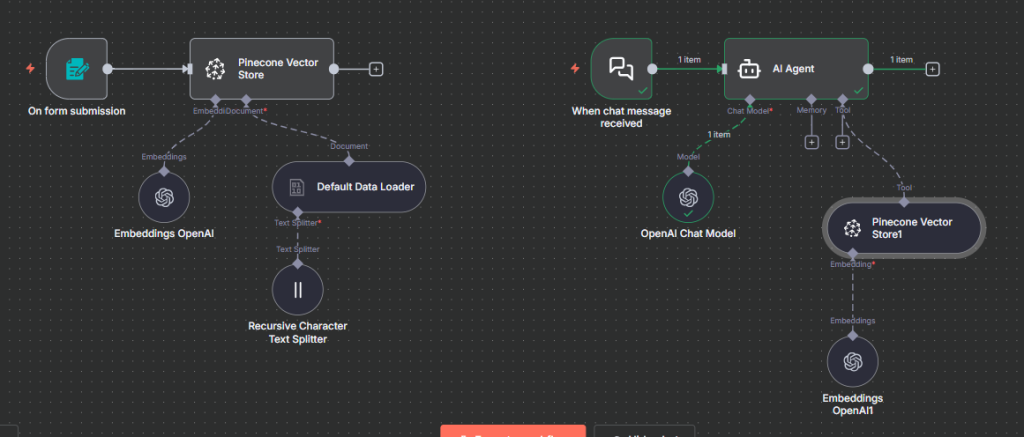Viewport: 1024px width, 437px height.
Task: Select the Pinecone Vector Store1 tool node
Action: tap(903, 227)
